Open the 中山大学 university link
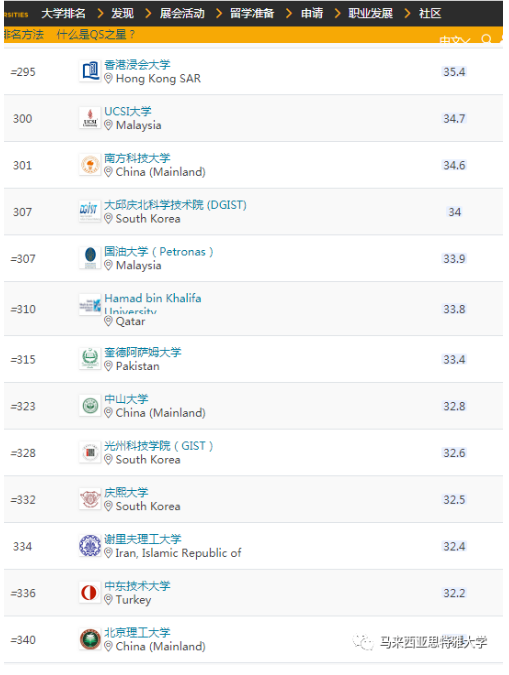This screenshot has height=675, width=509. pyautogui.click(x=126, y=399)
